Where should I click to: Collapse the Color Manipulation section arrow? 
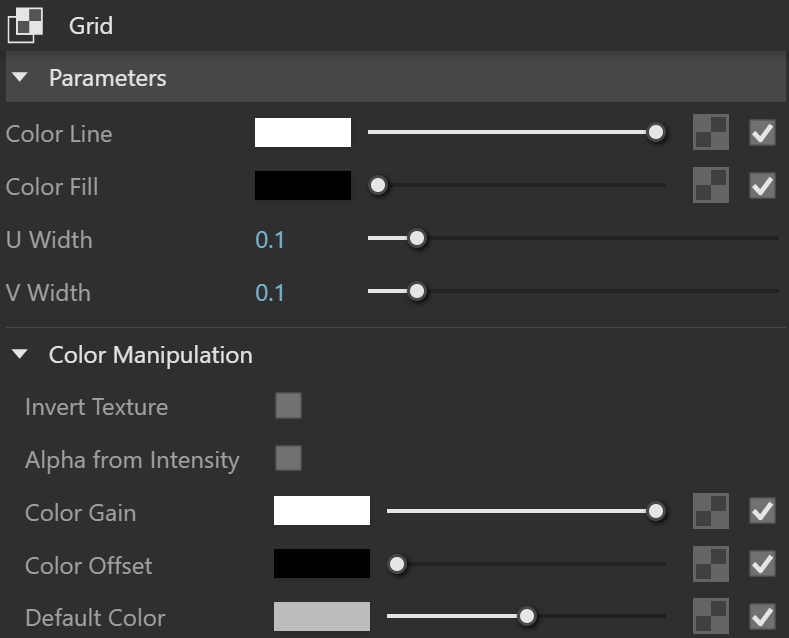tap(20, 354)
